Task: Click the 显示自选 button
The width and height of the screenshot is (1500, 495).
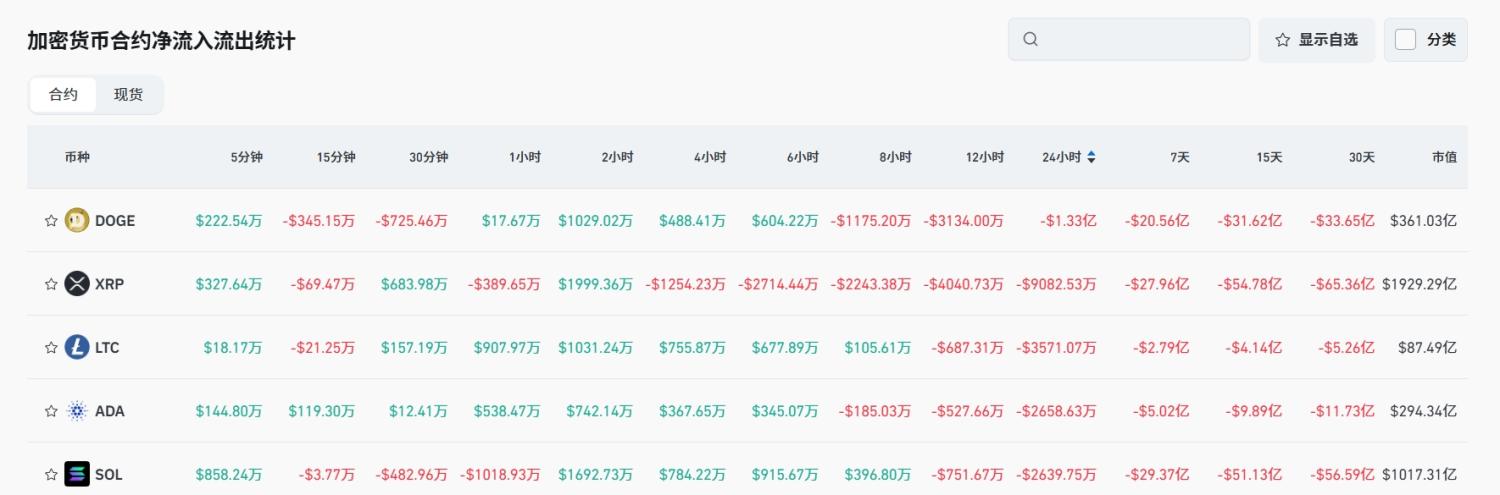Action: pyautogui.click(x=1316, y=40)
